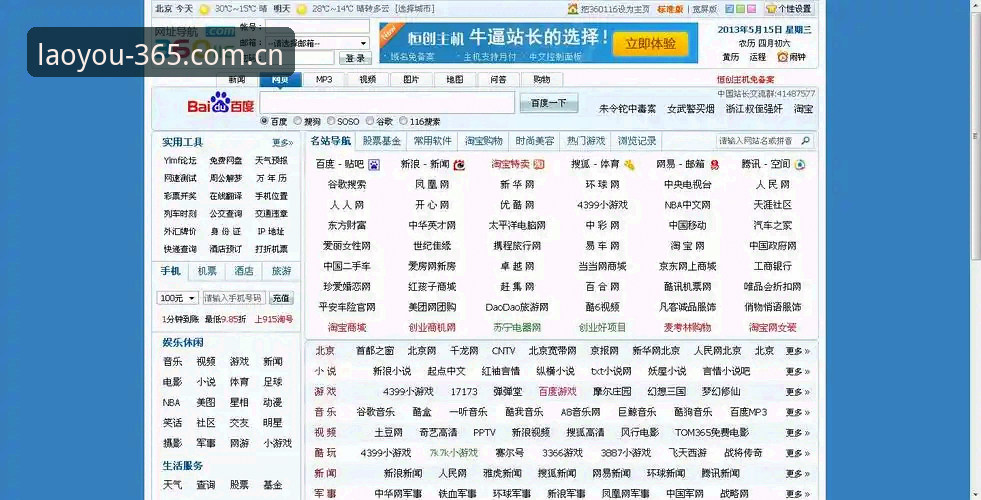Switch to the 图片 search tab
The height and width of the screenshot is (500, 981).
coord(411,79)
